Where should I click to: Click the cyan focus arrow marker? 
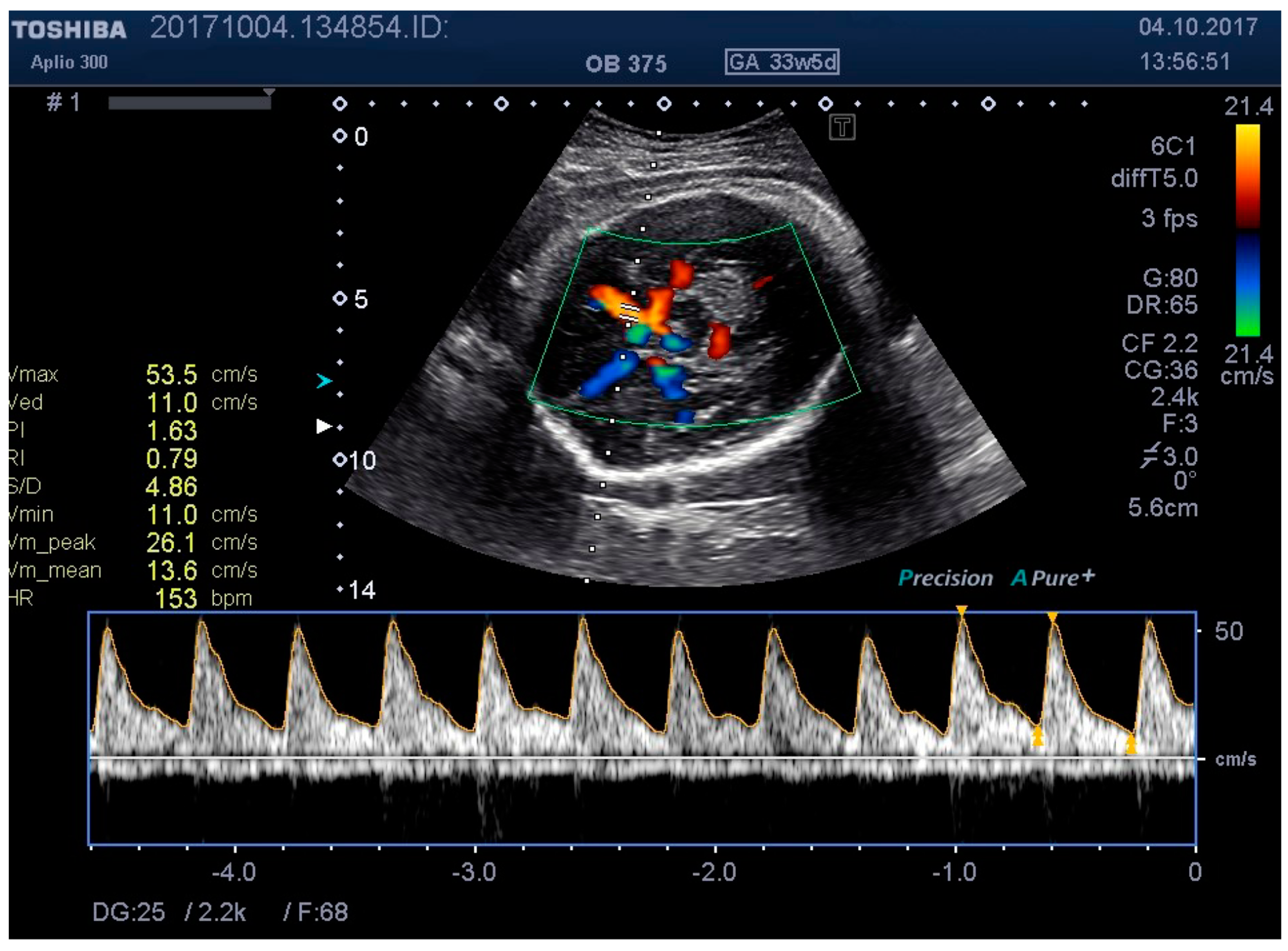point(324,381)
